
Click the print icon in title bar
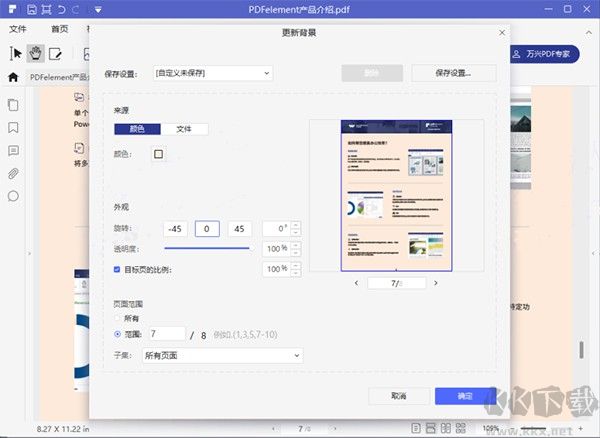[46, 10]
